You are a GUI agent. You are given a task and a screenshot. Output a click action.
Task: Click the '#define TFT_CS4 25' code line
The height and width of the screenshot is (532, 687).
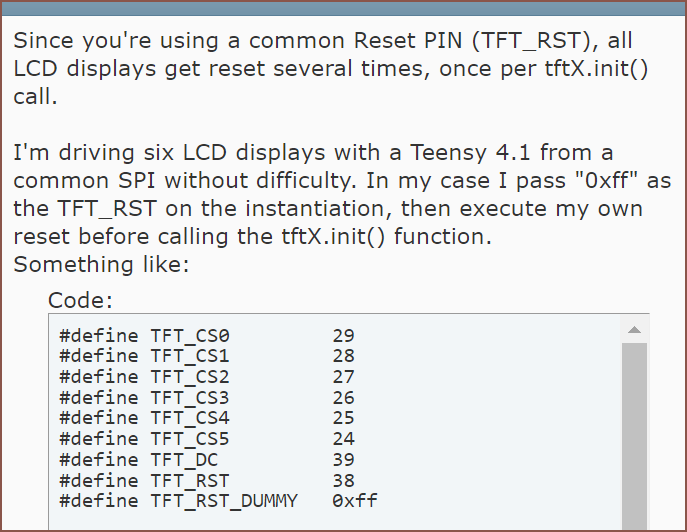[207, 418]
